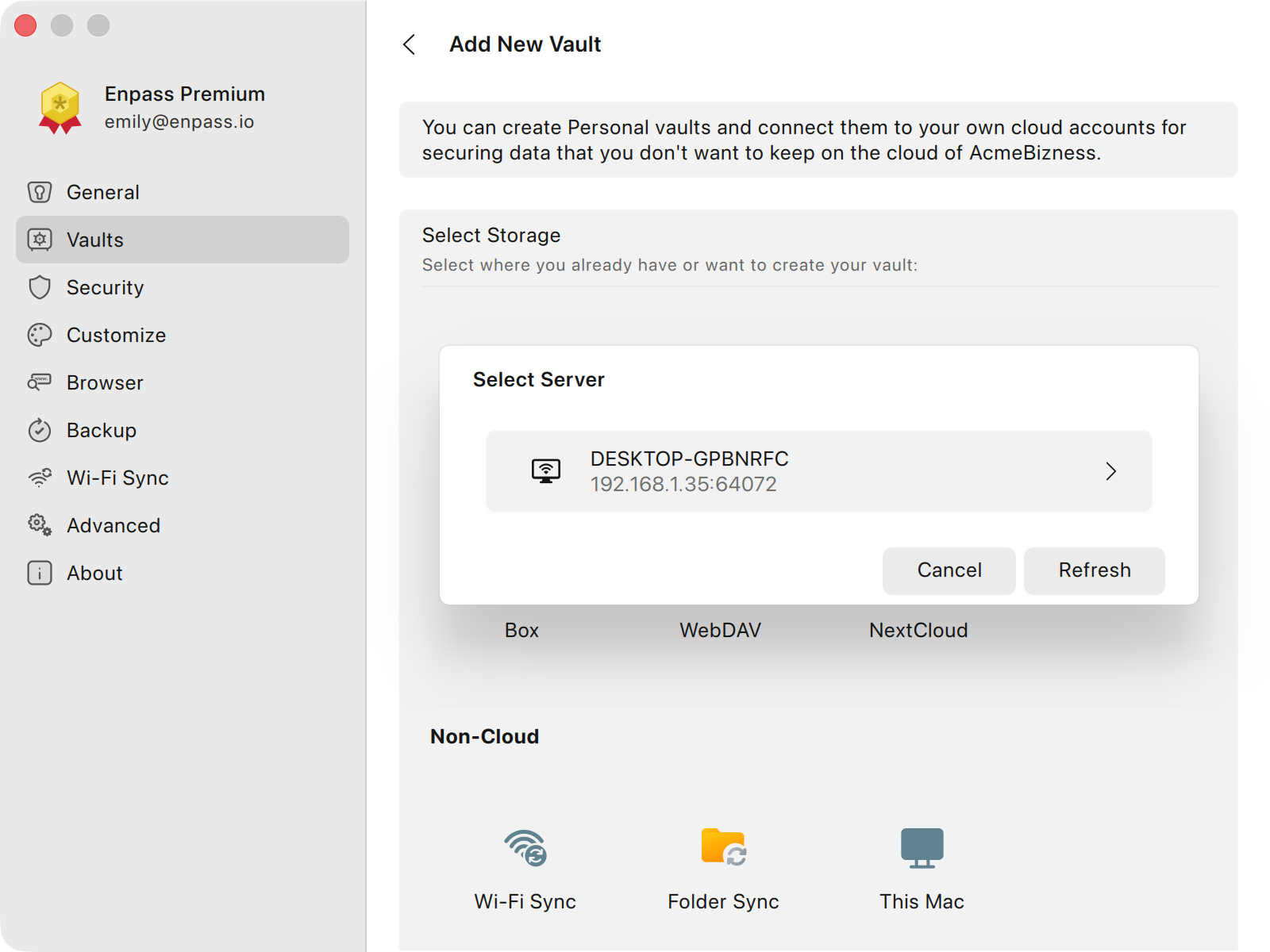Click the Wi-Fi Sync storage label
The image size is (1270, 952).
tap(525, 902)
